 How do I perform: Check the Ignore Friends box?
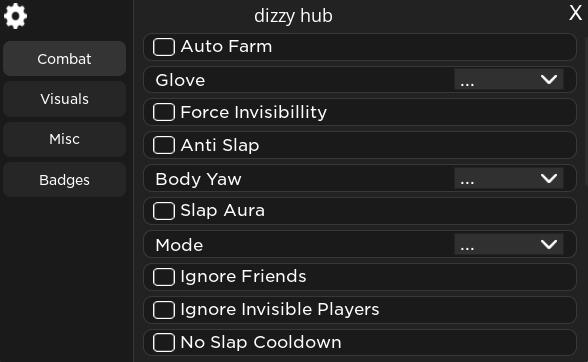[x=164, y=277]
